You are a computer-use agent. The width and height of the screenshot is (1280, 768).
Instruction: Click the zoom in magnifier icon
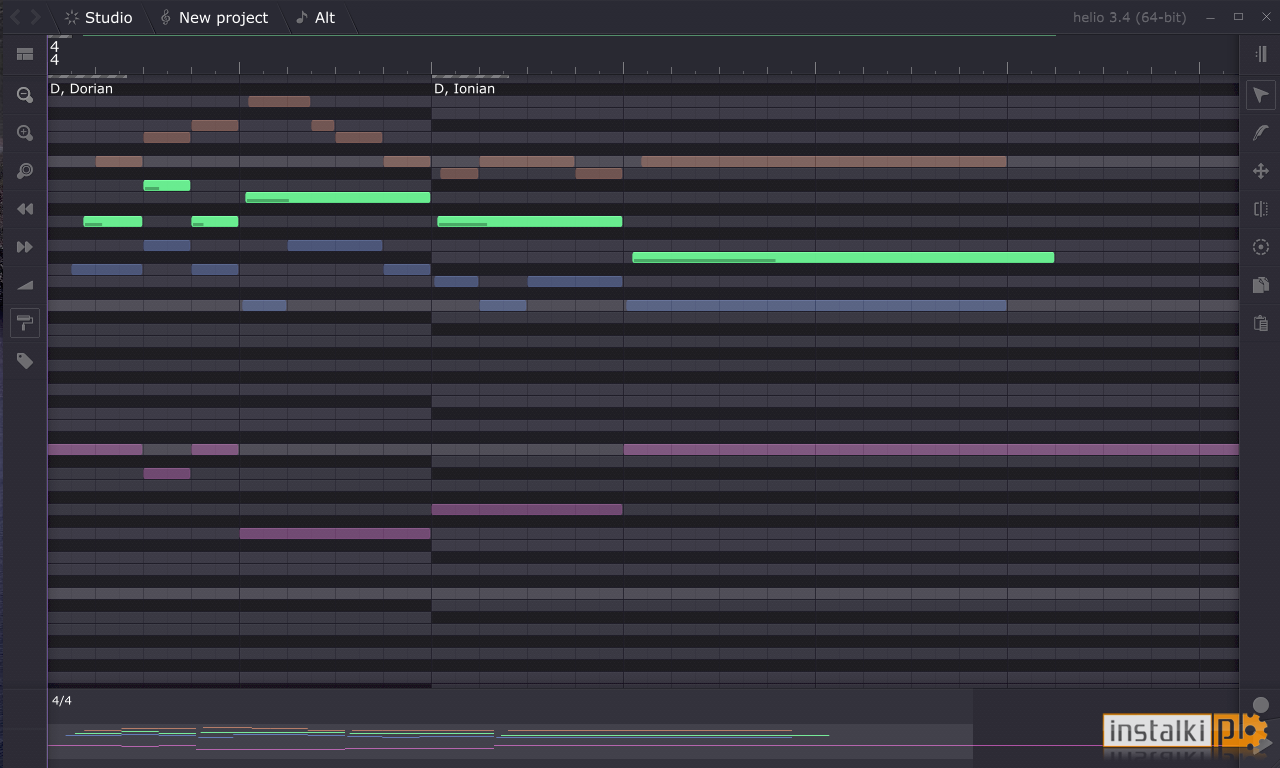click(x=25, y=133)
